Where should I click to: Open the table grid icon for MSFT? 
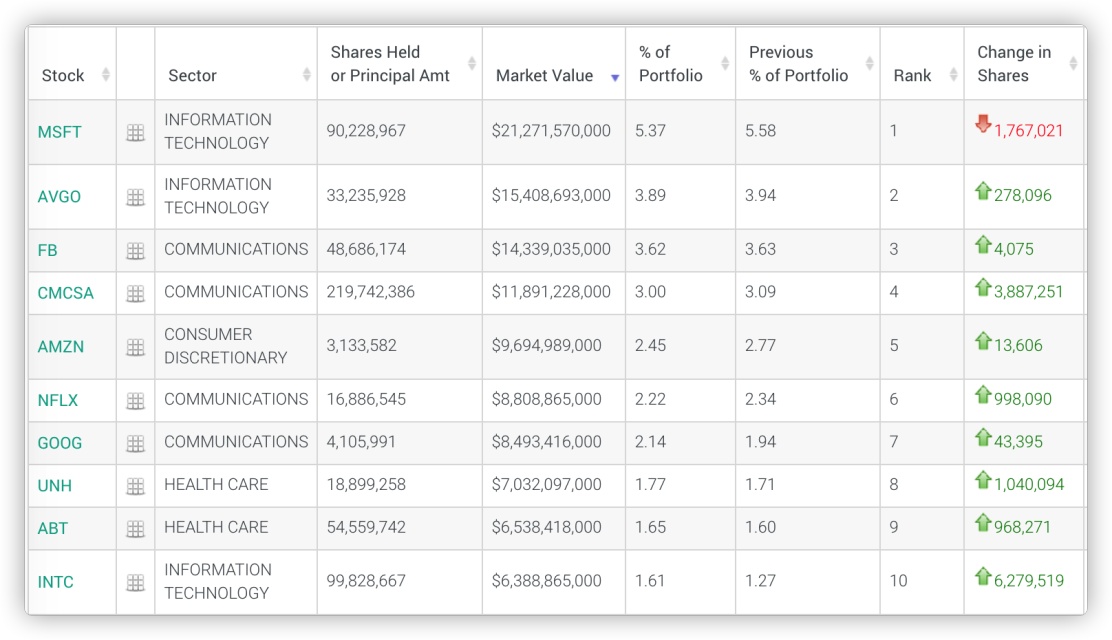[x=135, y=133]
